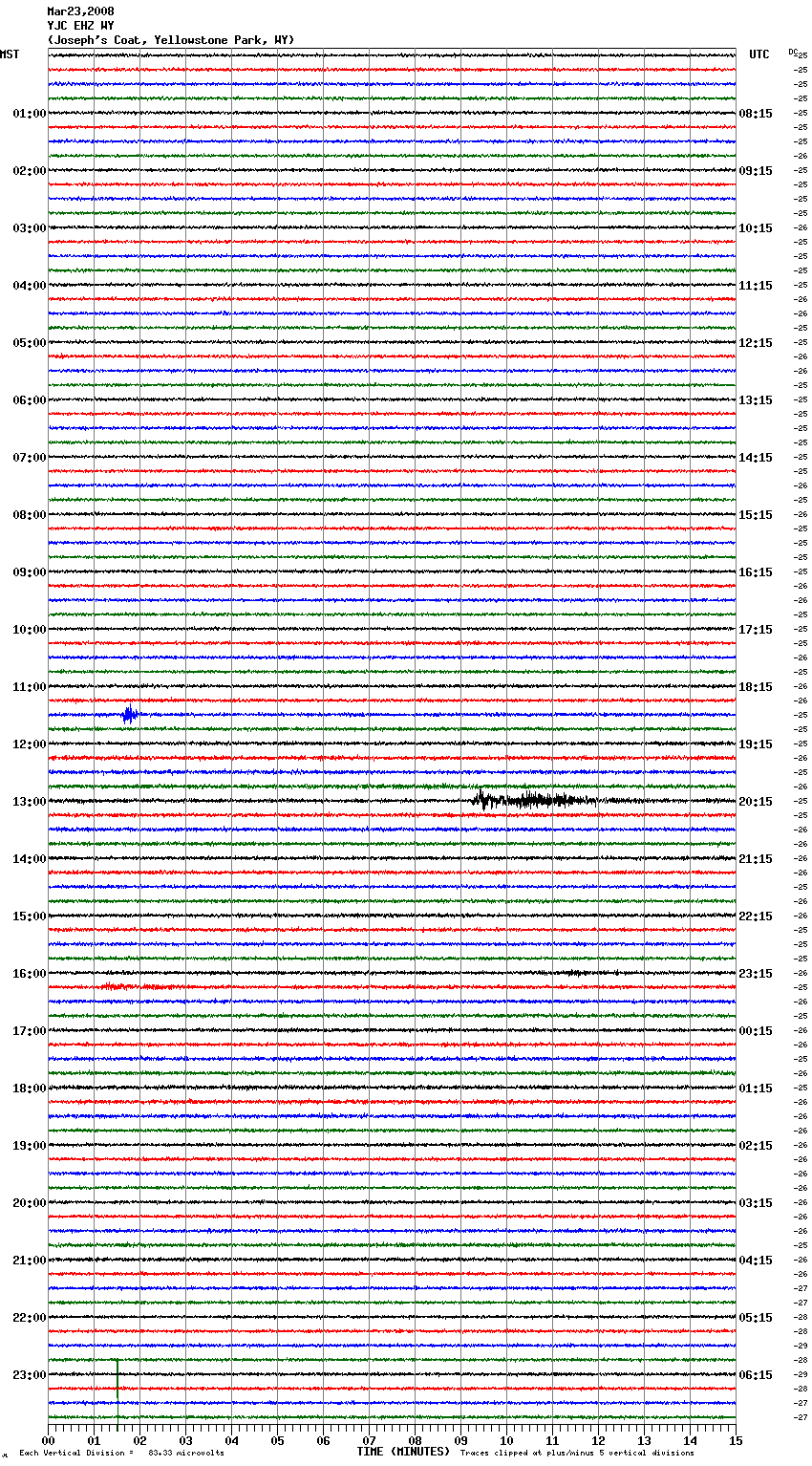Click the 01:15 UTC time label

756,1089
